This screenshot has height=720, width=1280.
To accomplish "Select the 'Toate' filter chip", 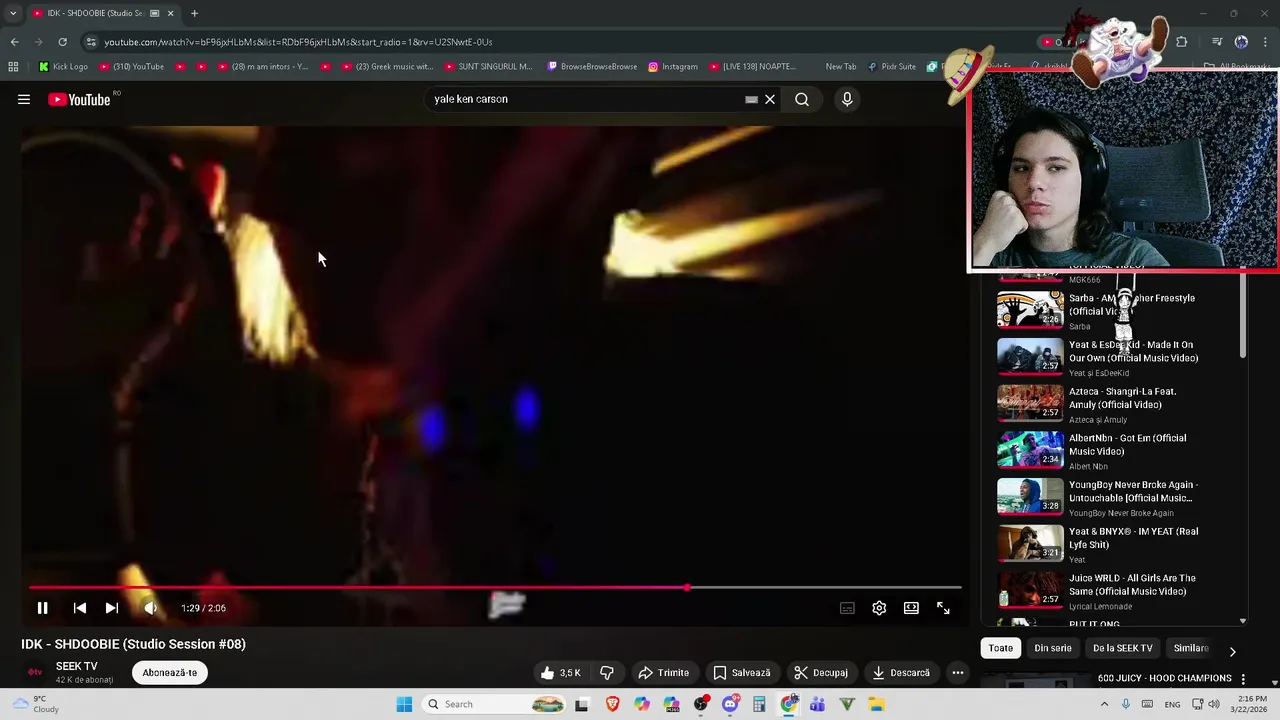I will tap(1001, 648).
